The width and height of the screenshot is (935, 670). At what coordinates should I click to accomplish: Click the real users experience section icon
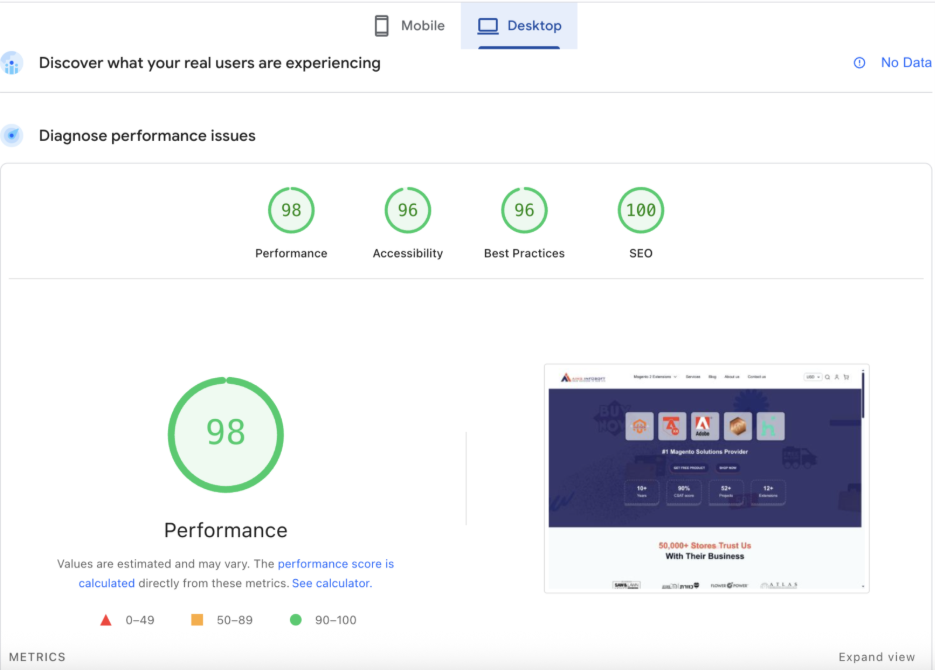point(12,63)
